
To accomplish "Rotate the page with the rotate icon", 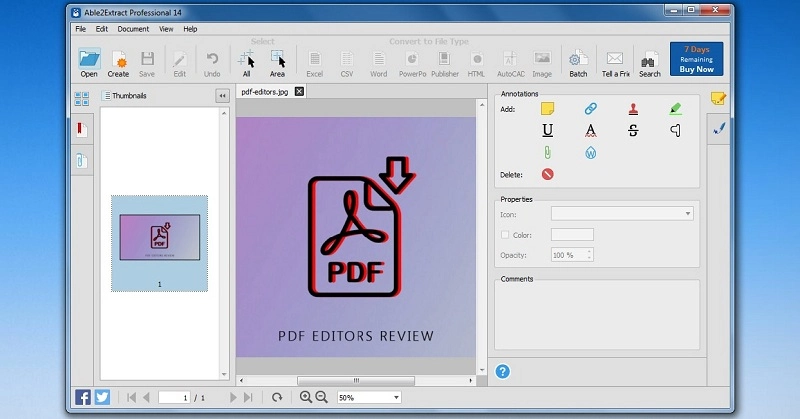I will coord(277,397).
